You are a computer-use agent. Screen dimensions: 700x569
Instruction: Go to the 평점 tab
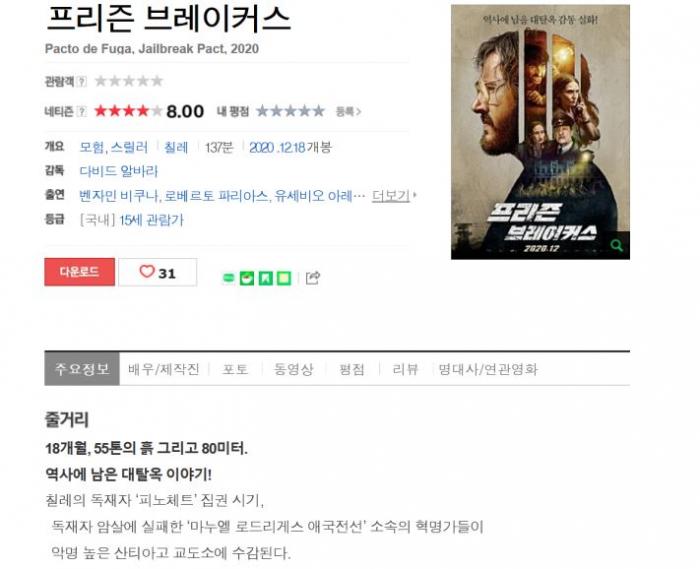click(352, 369)
